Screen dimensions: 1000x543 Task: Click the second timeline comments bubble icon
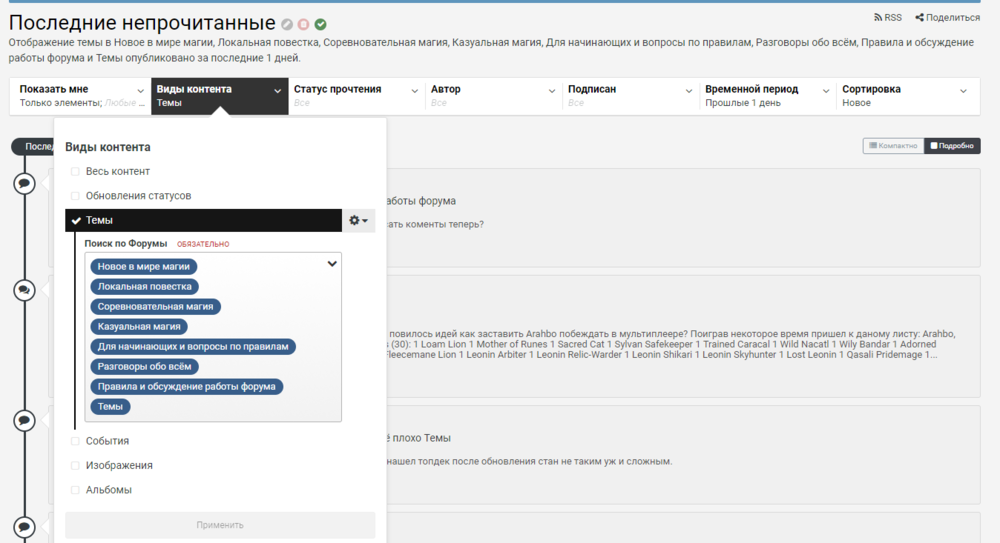click(x=24, y=290)
